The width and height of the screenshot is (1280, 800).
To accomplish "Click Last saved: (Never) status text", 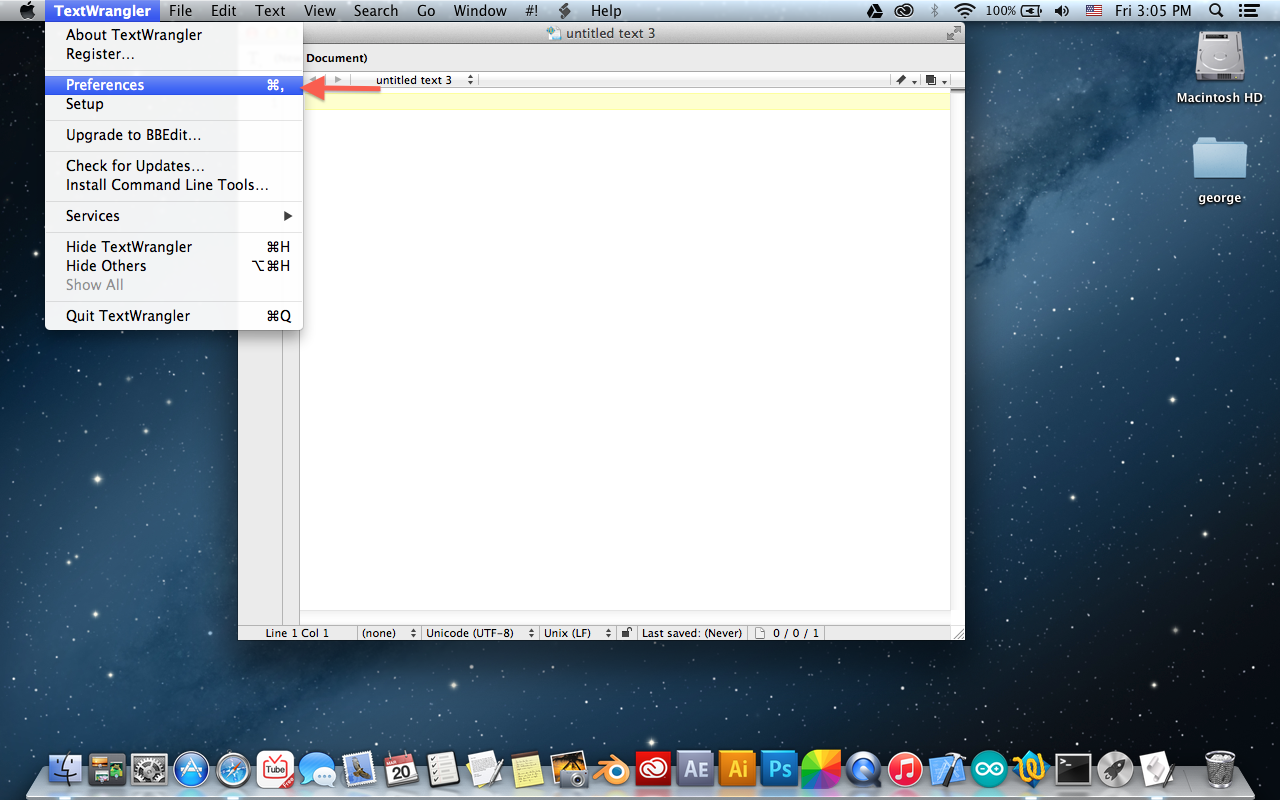I will [x=692, y=633].
